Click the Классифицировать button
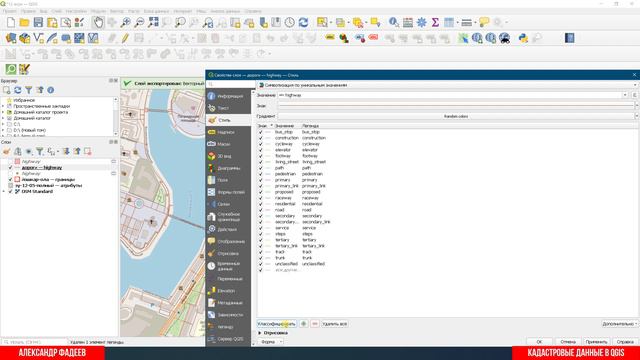Image resolution: width=640 pixels, height=360 pixels. tap(277, 324)
